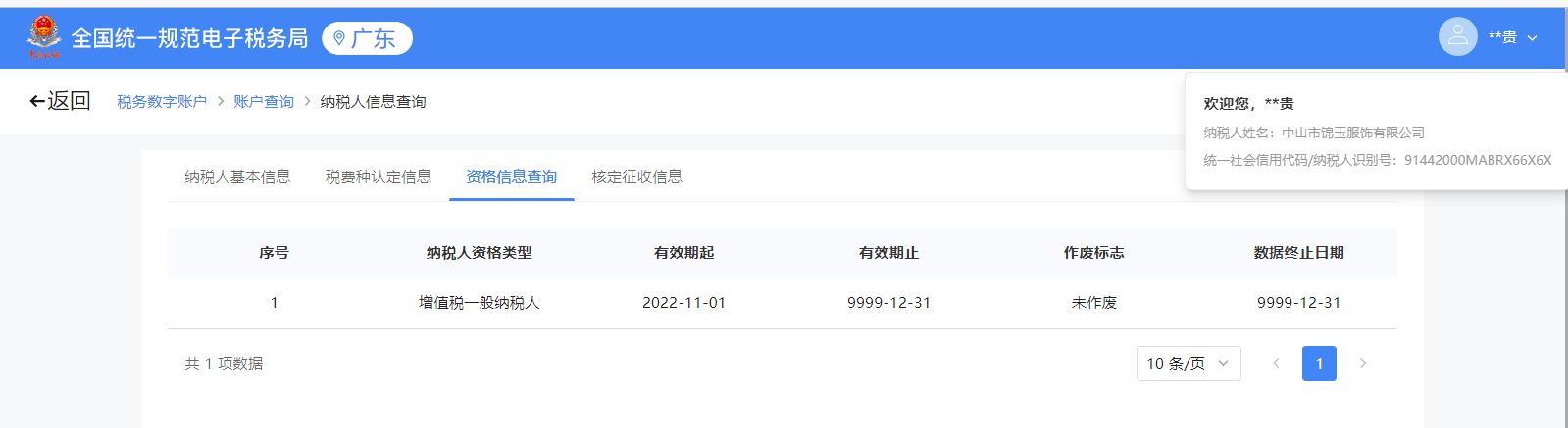This screenshot has height=428, width=1568.
Task: Click the 增值税一般纳税人 table cell
Action: pos(479,303)
